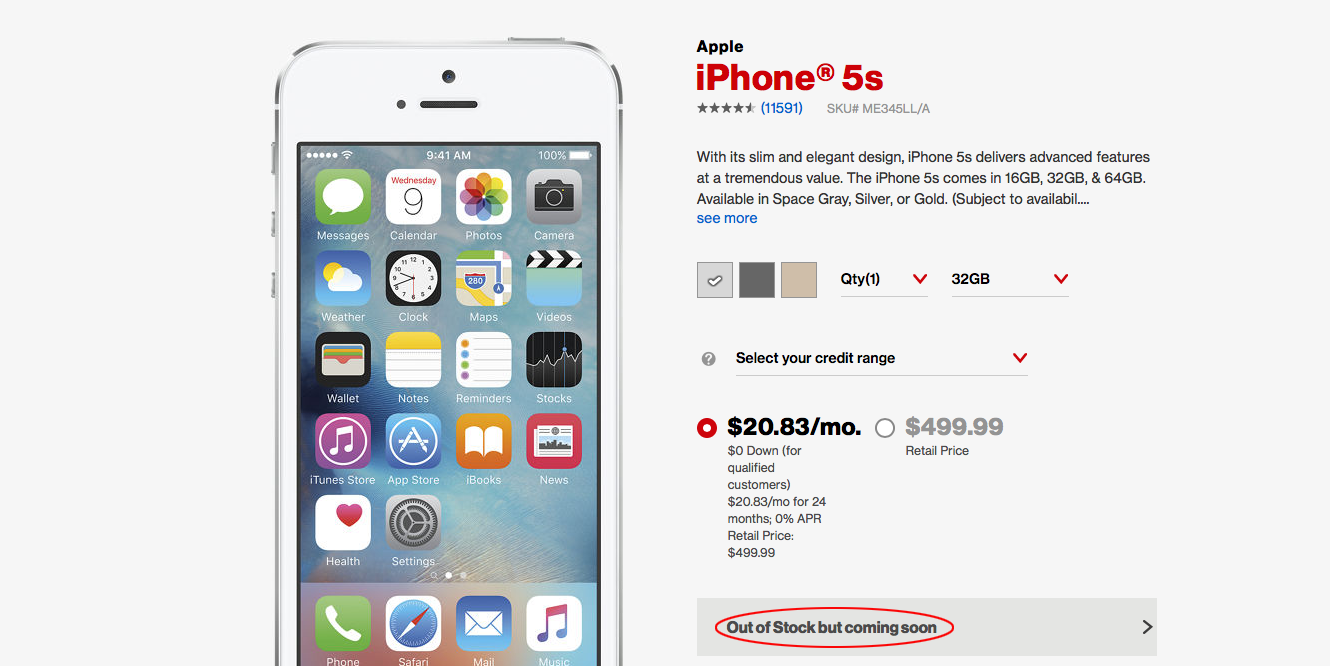Click the Photos app icon on phone
1330x666 pixels.
pyautogui.click(x=484, y=197)
